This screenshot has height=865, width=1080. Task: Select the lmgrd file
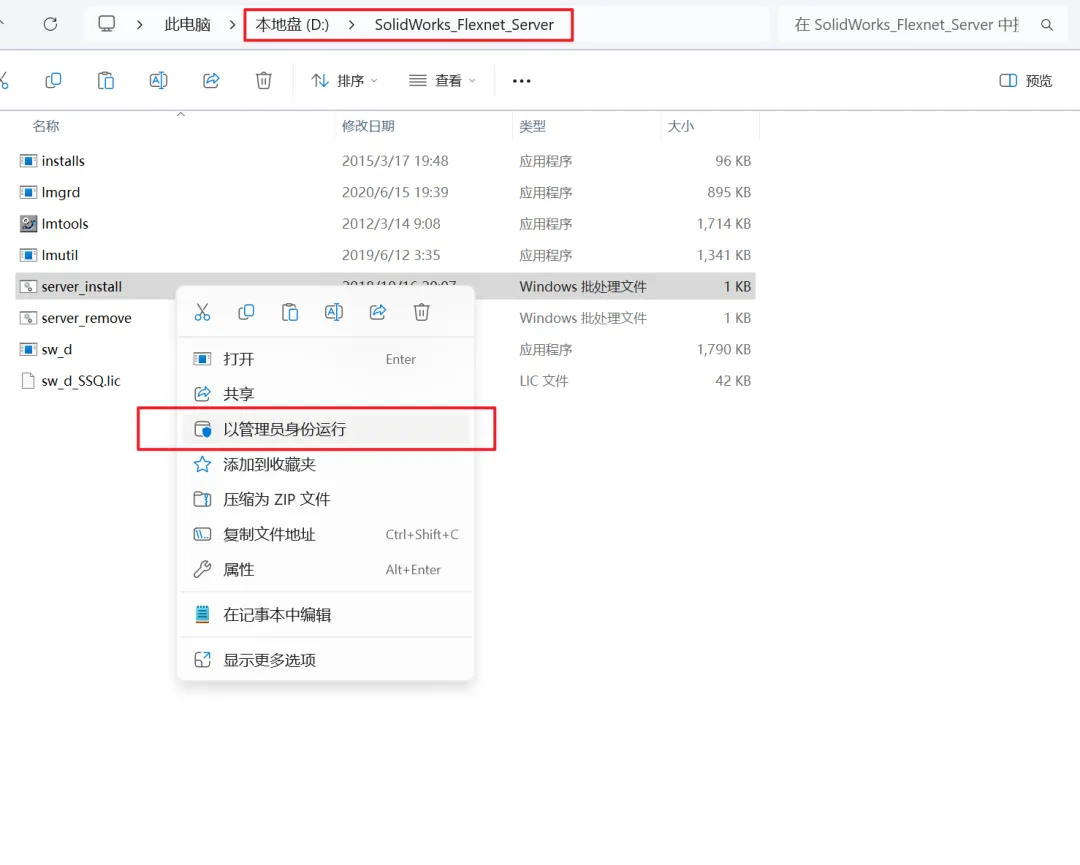coord(61,192)
